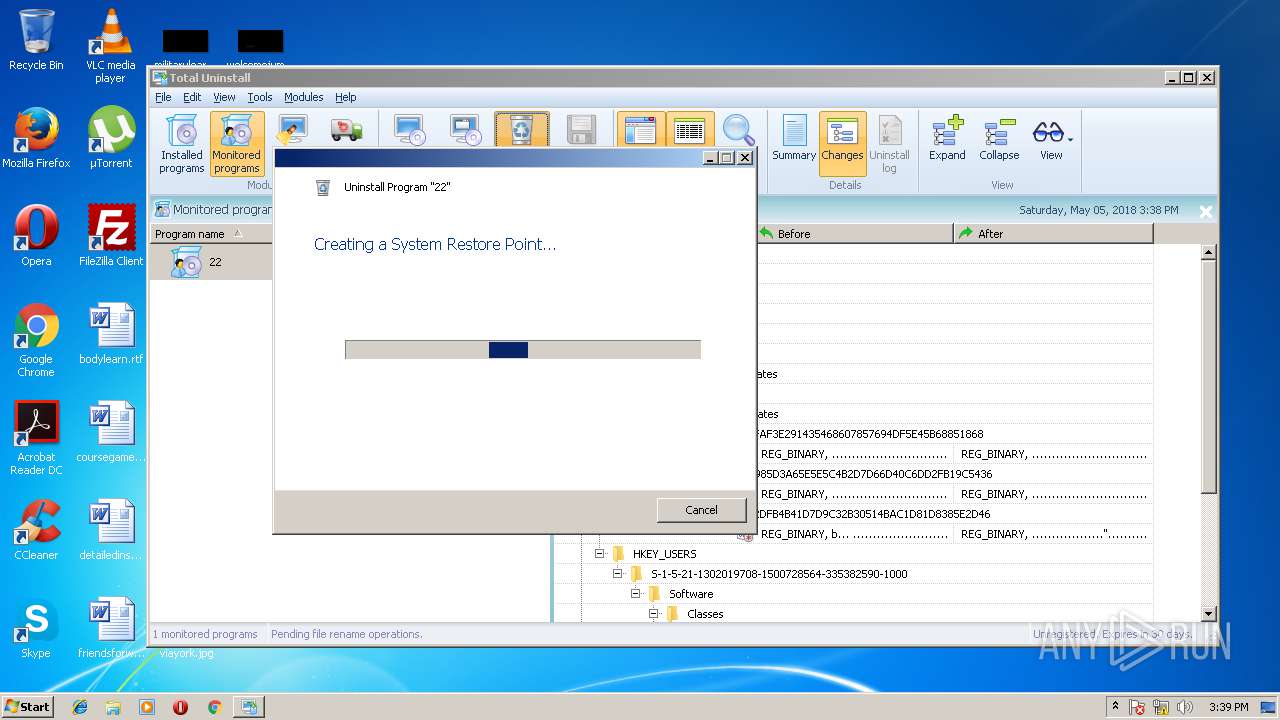Click the After column header
Viewport: 1280px width, 720px height.
[1053, 234]
